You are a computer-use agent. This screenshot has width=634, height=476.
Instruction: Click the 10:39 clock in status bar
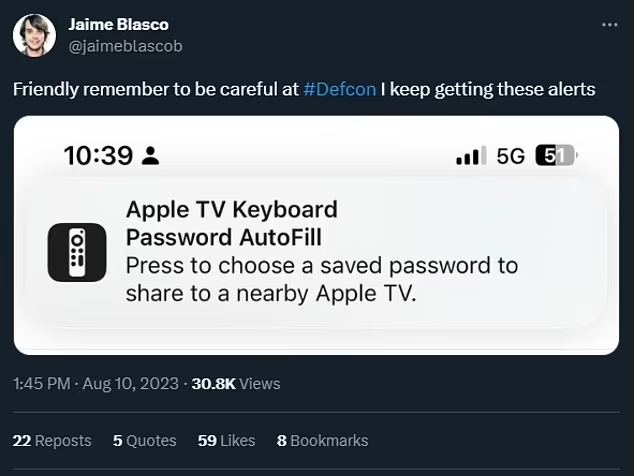[97, 156]
